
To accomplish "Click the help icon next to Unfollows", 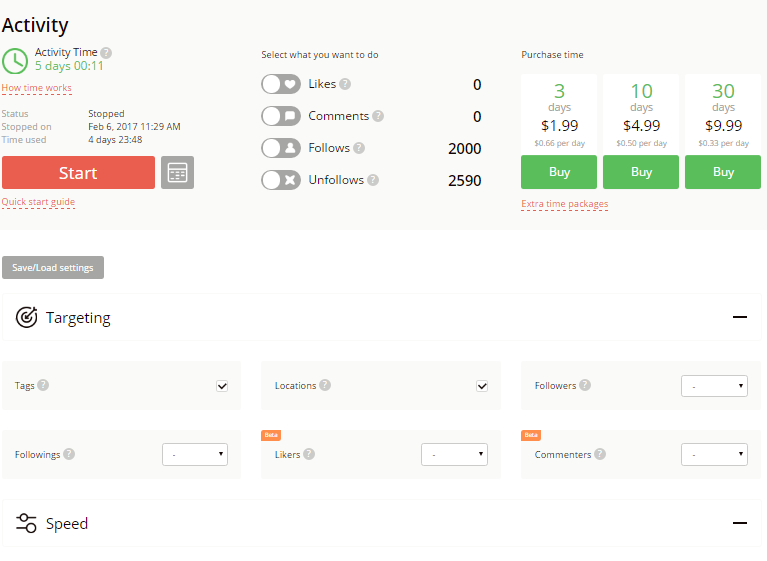I will [x=373, y=180].
